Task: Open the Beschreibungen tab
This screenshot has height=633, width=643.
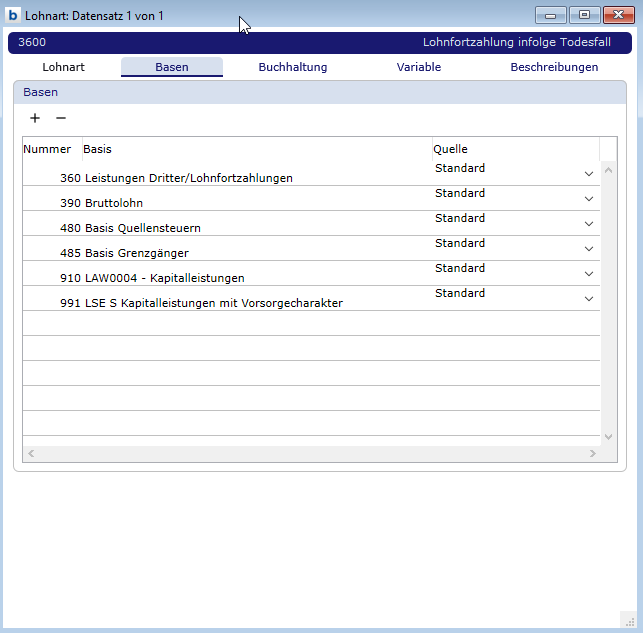Action: point(554,67)
